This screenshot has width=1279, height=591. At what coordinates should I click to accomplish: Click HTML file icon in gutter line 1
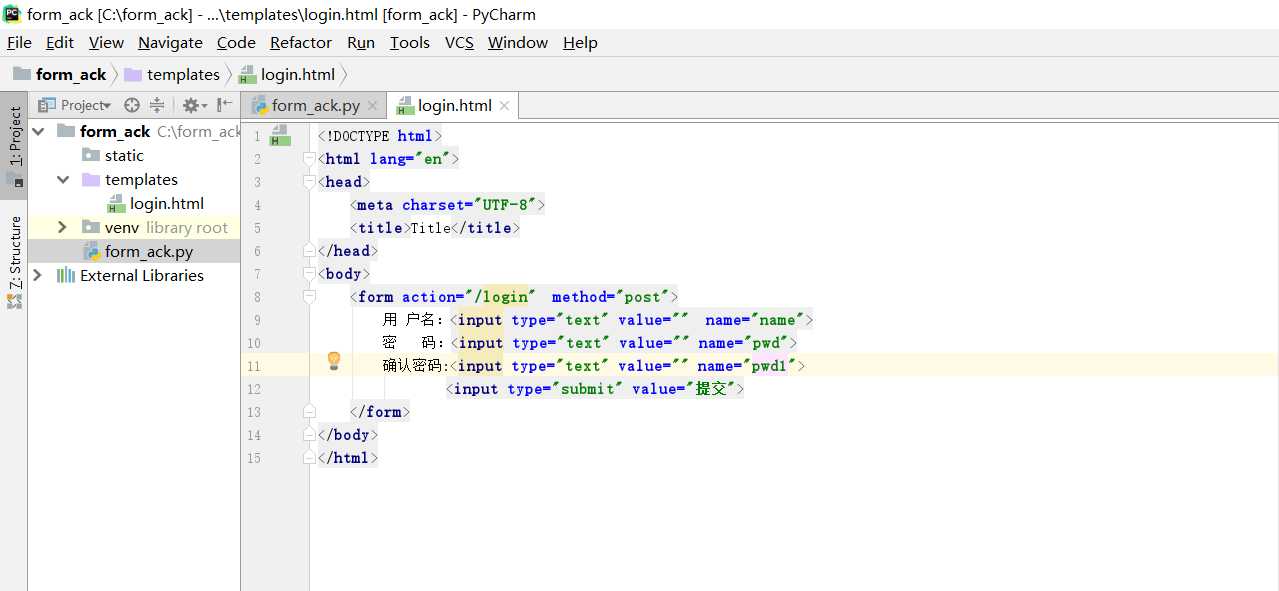280,135
